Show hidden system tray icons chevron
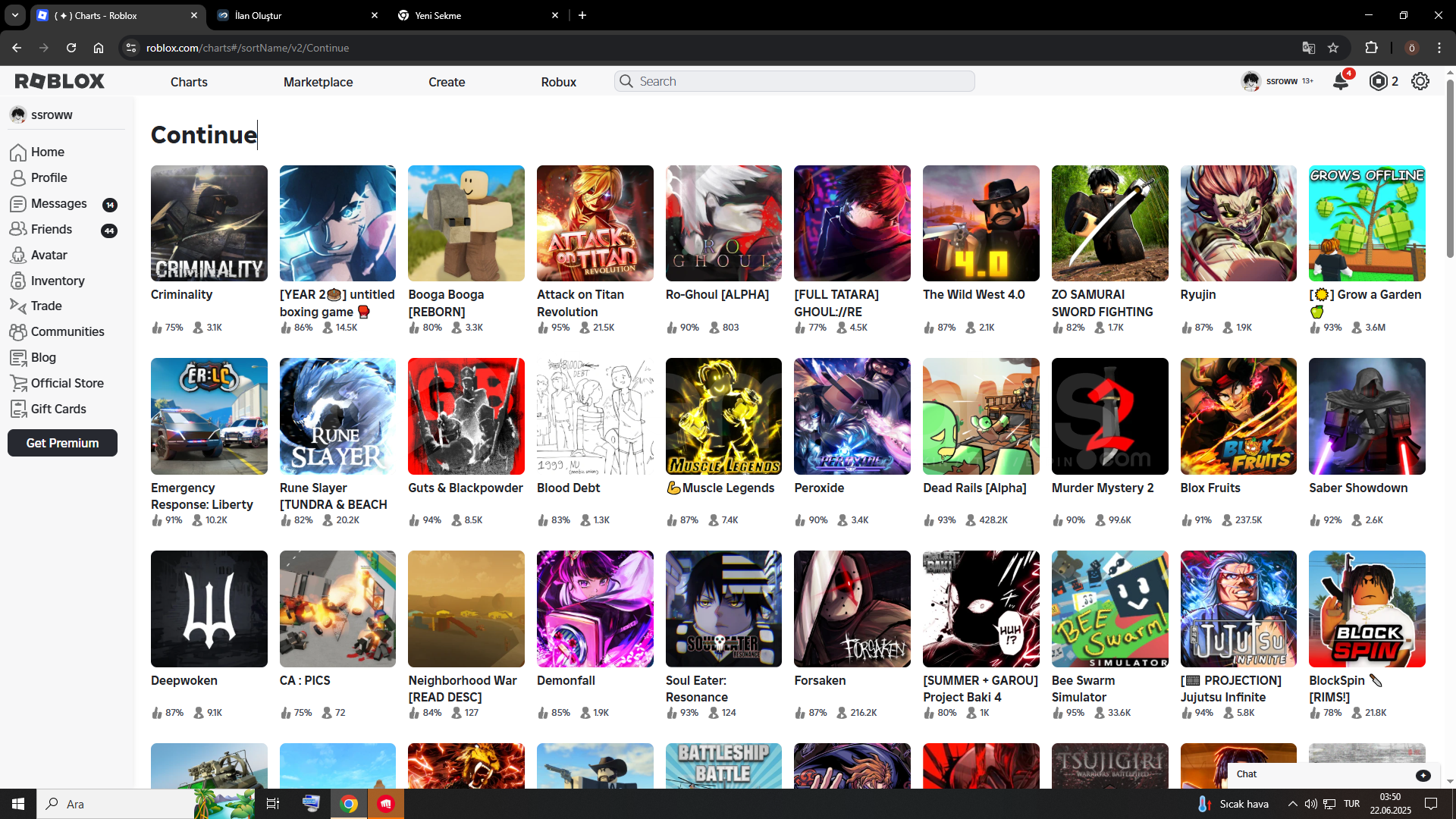 click(1292, 804)
